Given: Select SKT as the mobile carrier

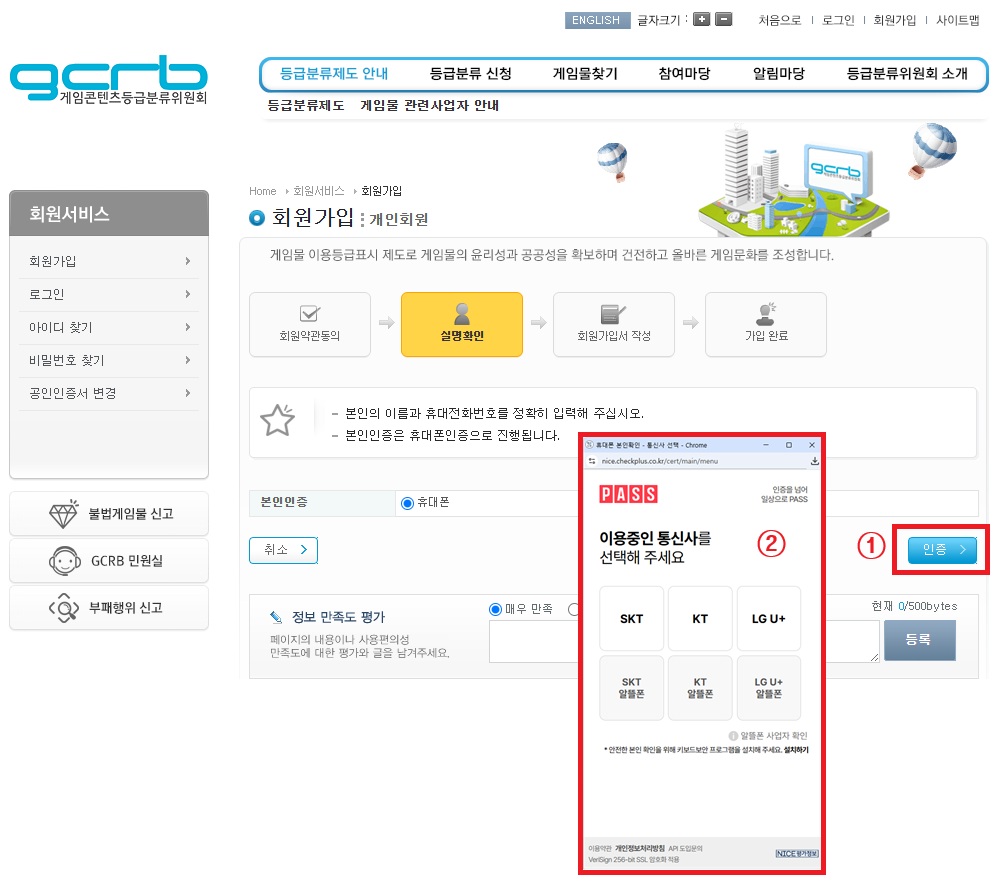Looking at the screenshot, I should [x=631, y=618].
